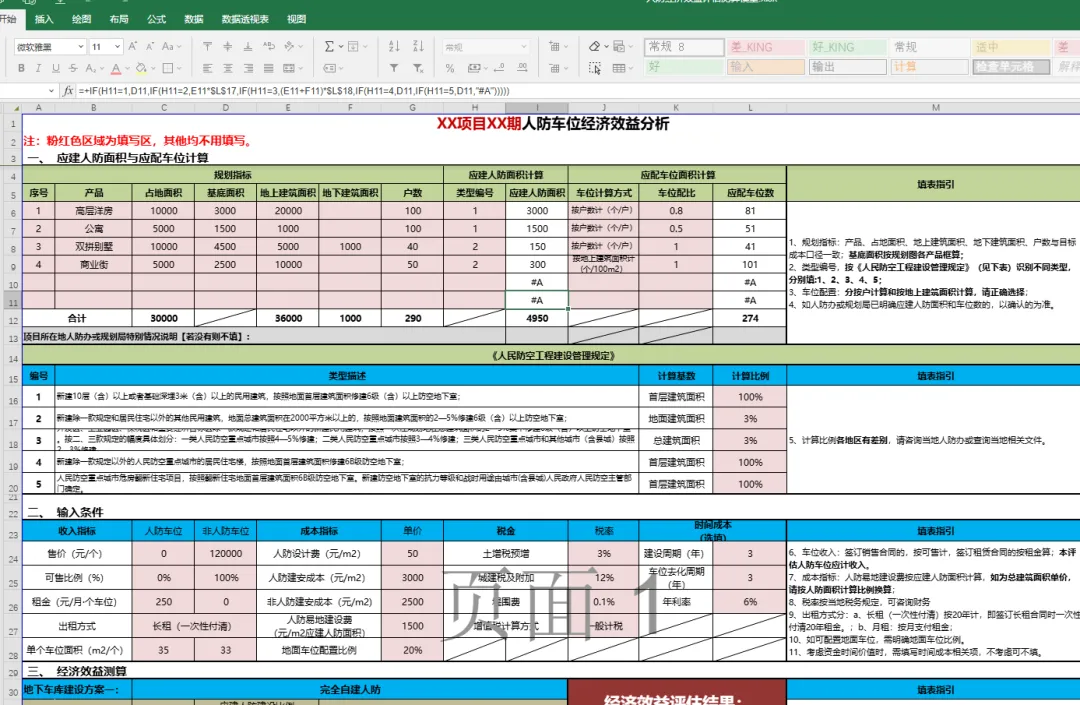Open the name box dropdown arrow
The height and width of the screenshot is (705, 1080).
(52, 90)
